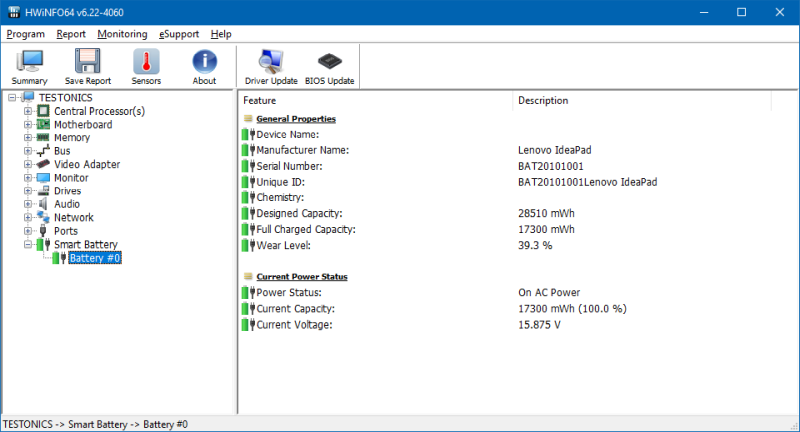Click the General Properties section icon
This screenshot has width=800, height=432.
coord(248,118)
